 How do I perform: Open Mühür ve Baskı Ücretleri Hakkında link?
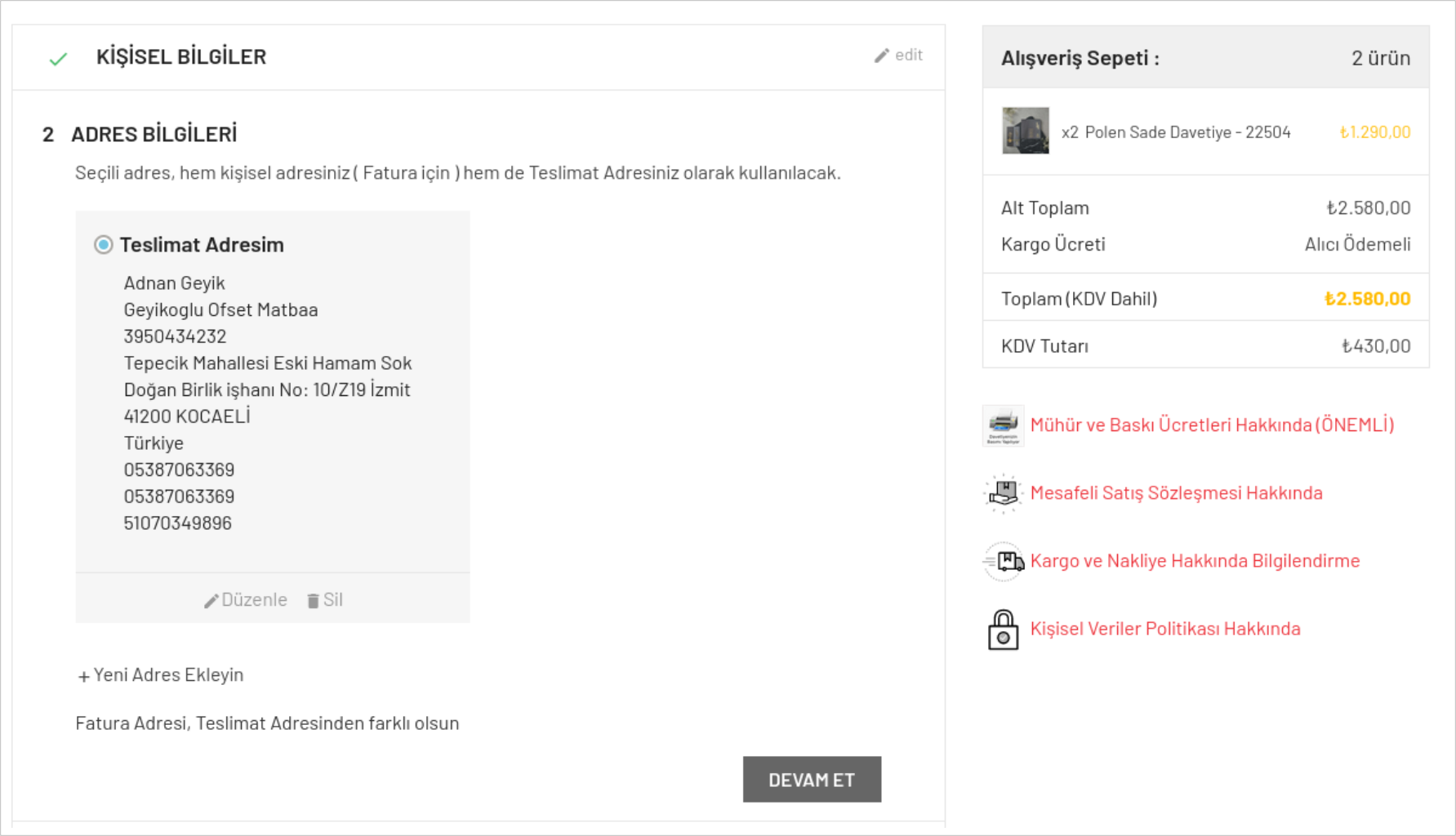[1212, 425]
